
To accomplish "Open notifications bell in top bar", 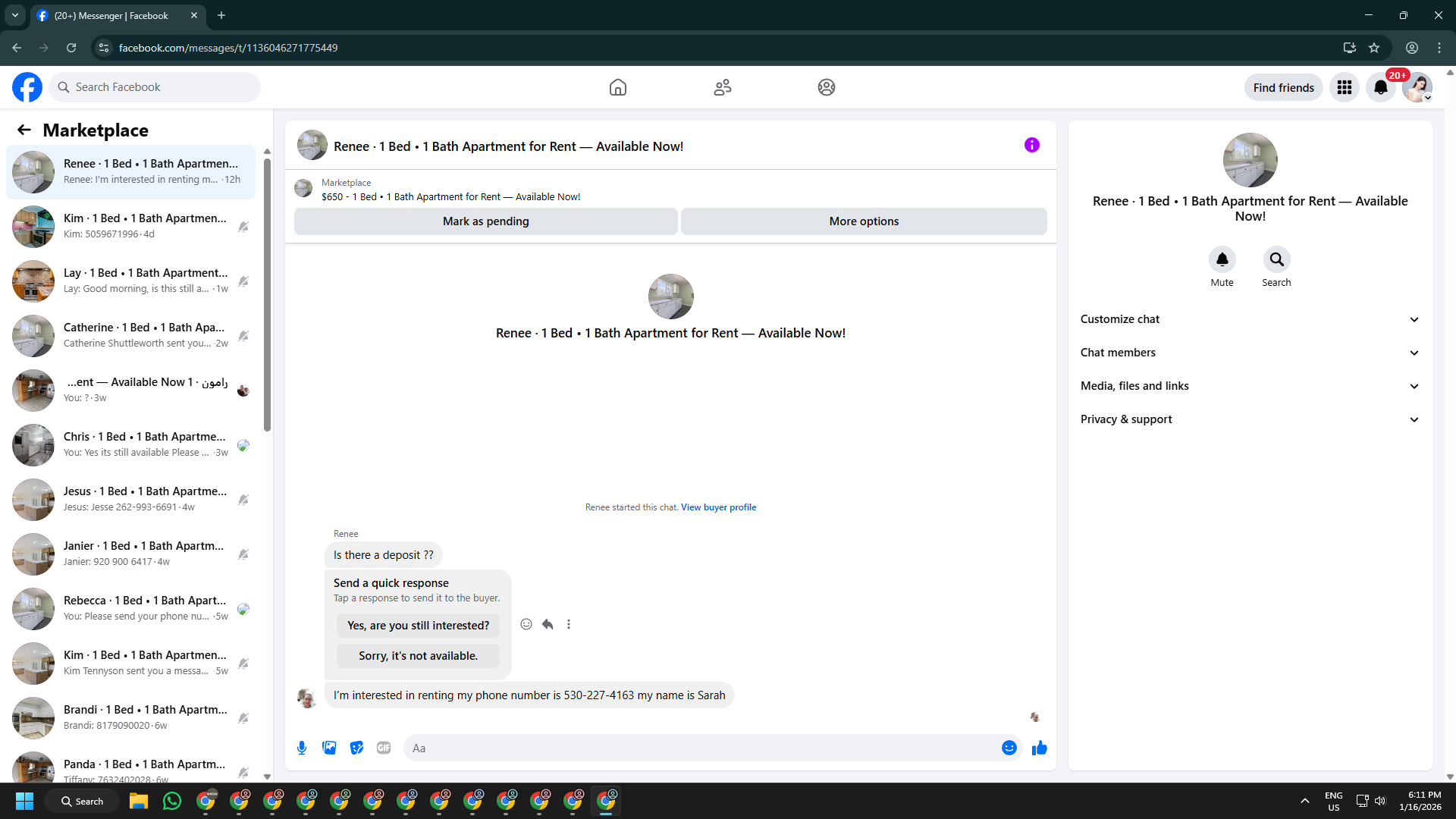I will click(1380, 87).
